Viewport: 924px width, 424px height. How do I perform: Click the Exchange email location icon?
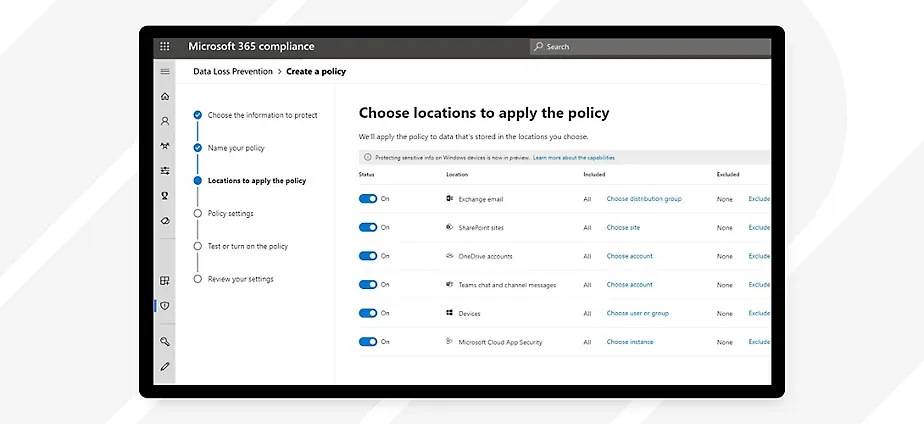[x=450, y=199]
